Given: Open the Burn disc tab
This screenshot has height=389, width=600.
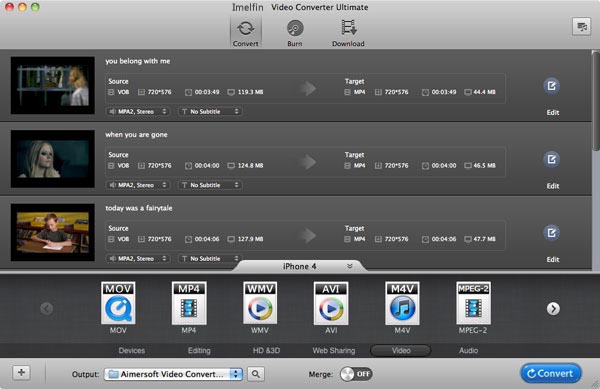Looking at the screenshot, I should (x=295, y=33).
